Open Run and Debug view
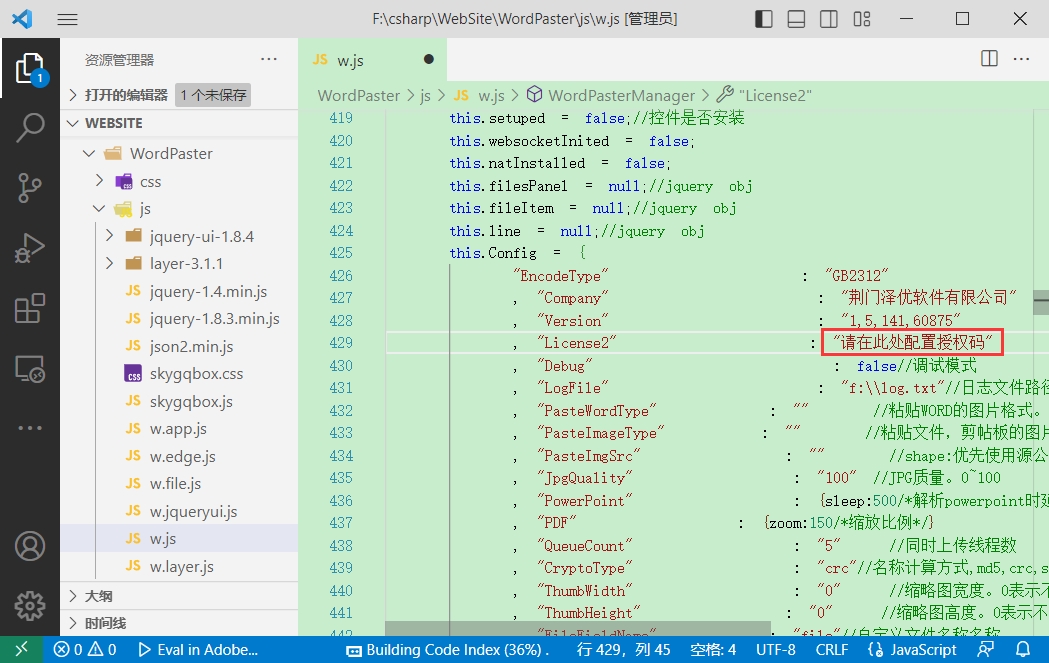Viewport: 1049px width, 663px height. point(30,248)
